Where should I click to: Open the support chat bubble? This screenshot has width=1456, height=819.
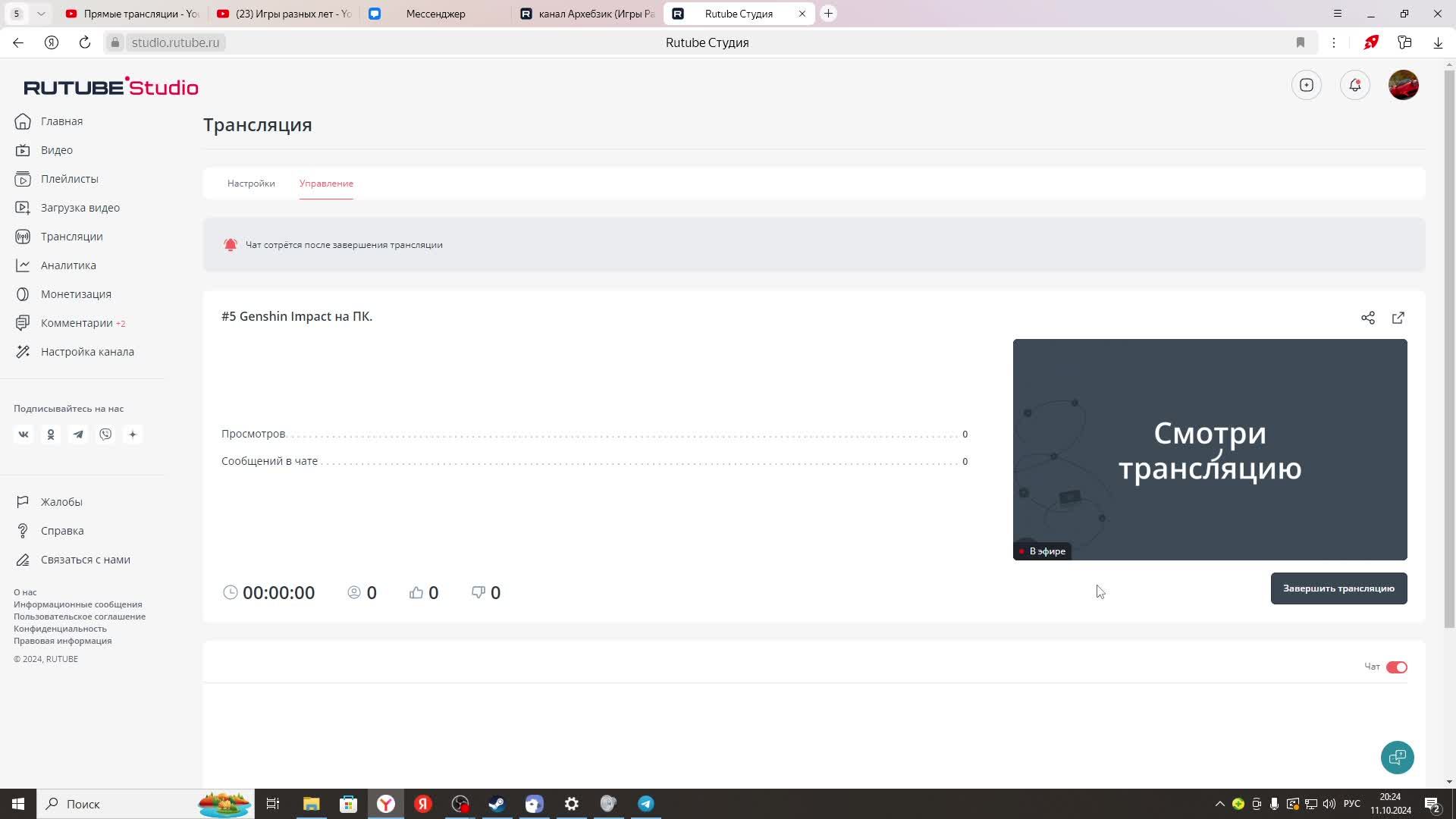coord(1397,757)
